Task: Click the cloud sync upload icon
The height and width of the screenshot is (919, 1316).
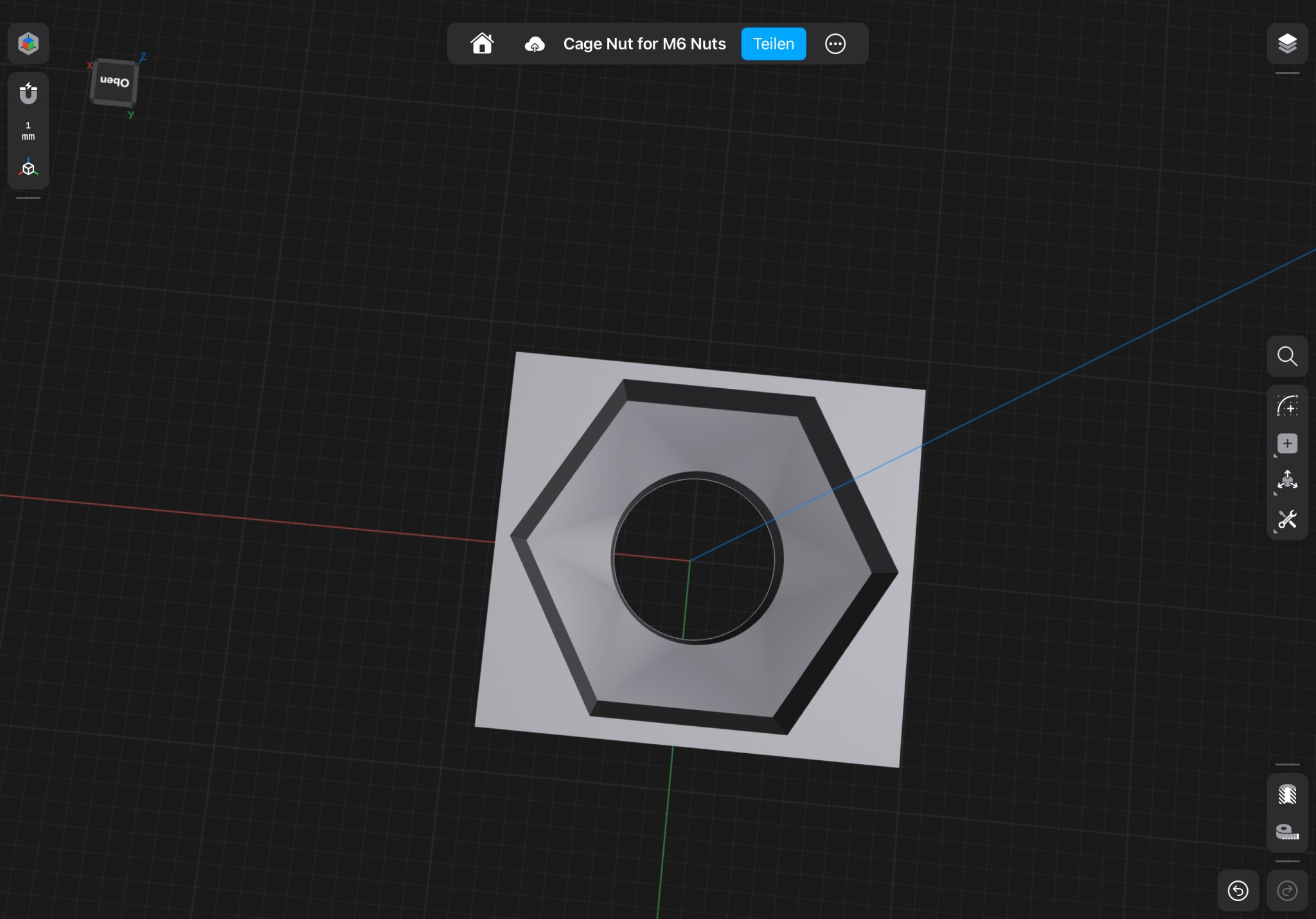Action: (535, 44)
